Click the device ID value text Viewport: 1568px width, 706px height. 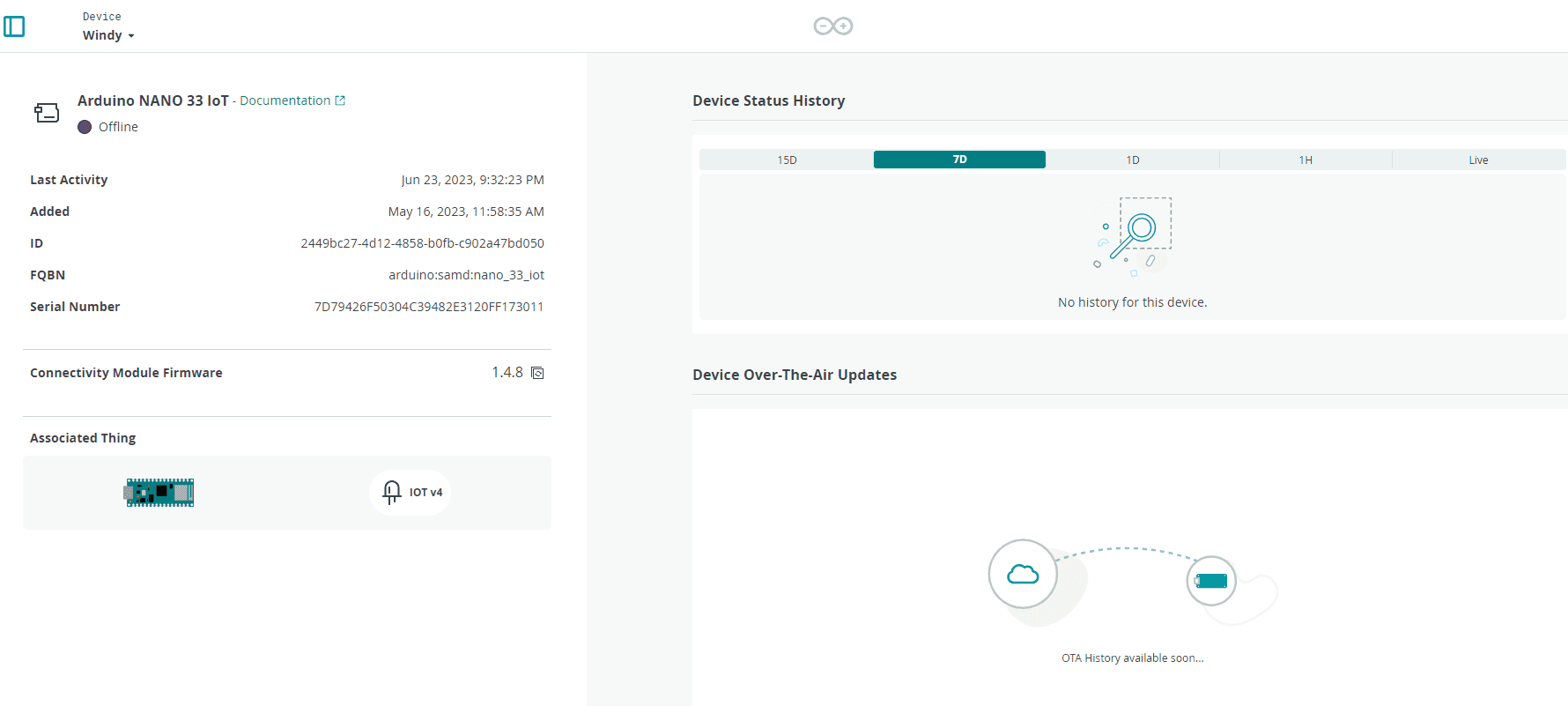[x=422, y=243]
